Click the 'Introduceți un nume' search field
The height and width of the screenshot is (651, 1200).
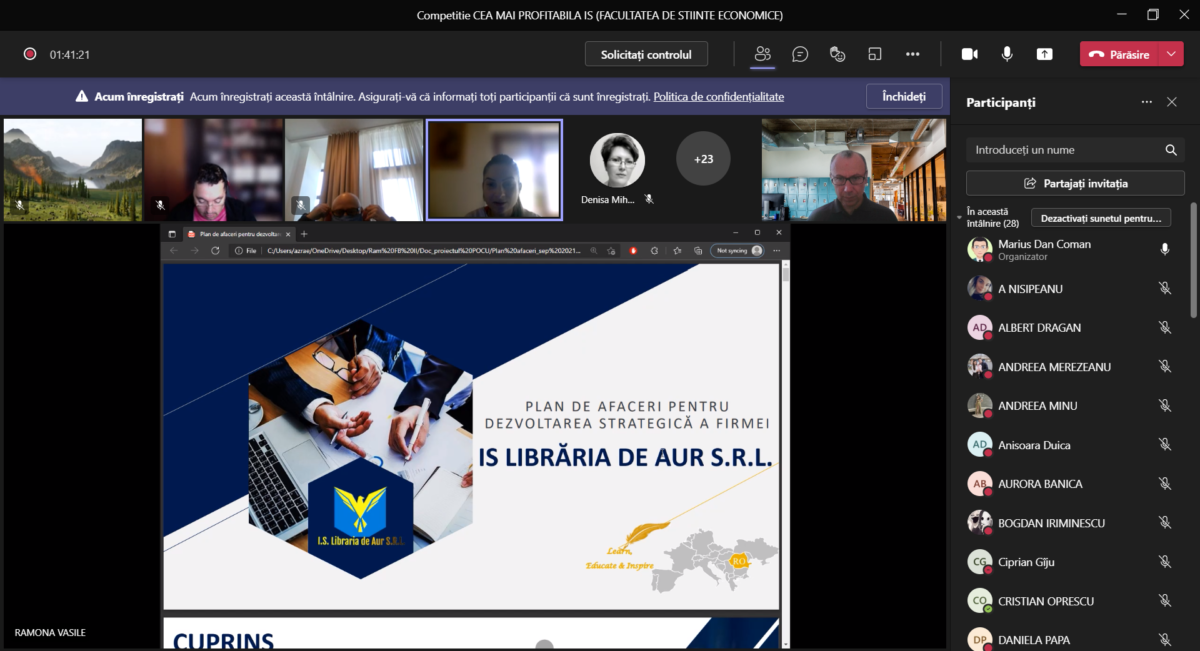(1065, 150)
